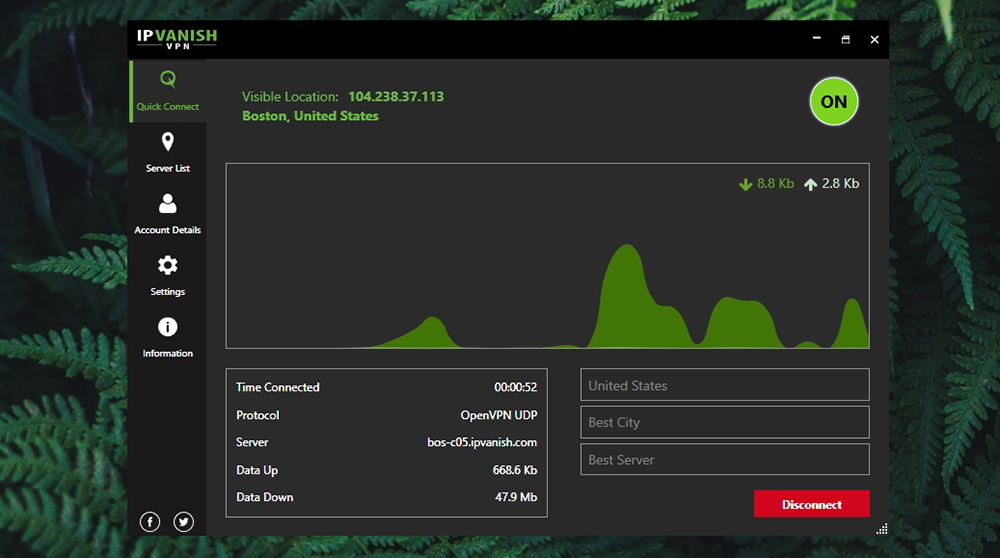Click the bandwidth traffic graph
Viewport: 1000px width, 558px height.
[547, 256]
